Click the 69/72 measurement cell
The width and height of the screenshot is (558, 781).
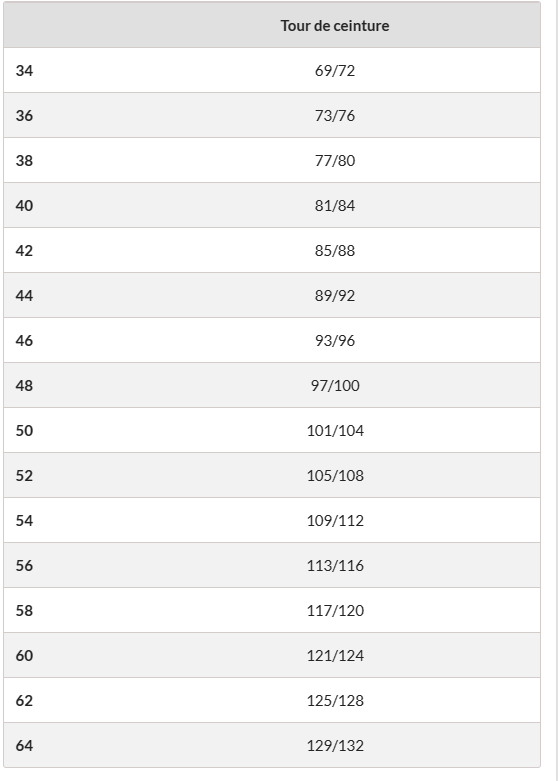(335, 71)
